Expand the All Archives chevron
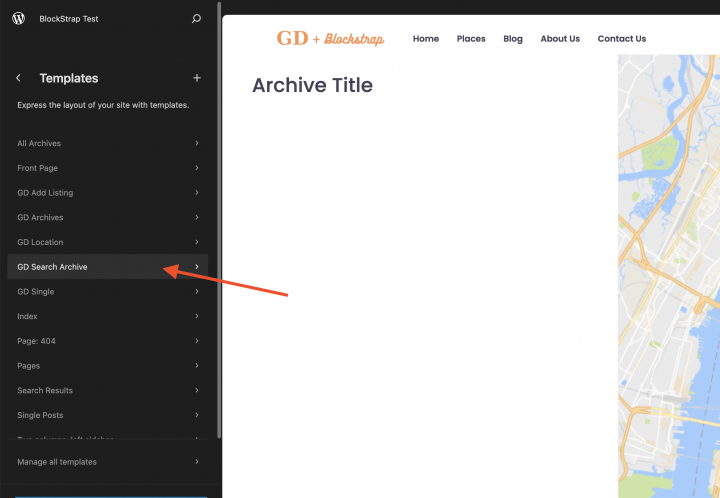The width and height of the screenshot is (720, 498). click(x=197, y=143)
